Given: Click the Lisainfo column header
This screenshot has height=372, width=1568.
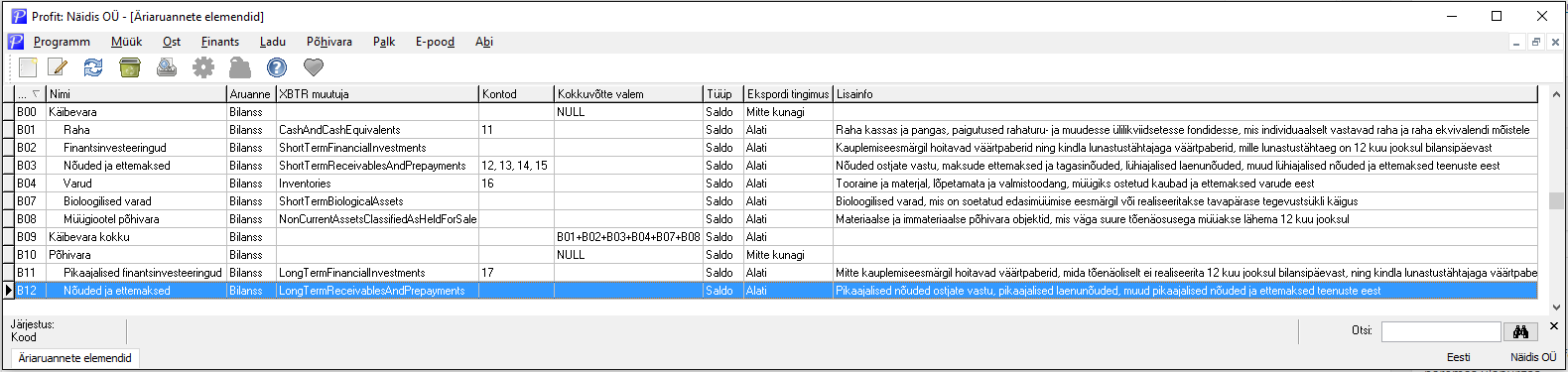Looking at the screenshot, I should pyautogui.click(x=1185, y=94).
